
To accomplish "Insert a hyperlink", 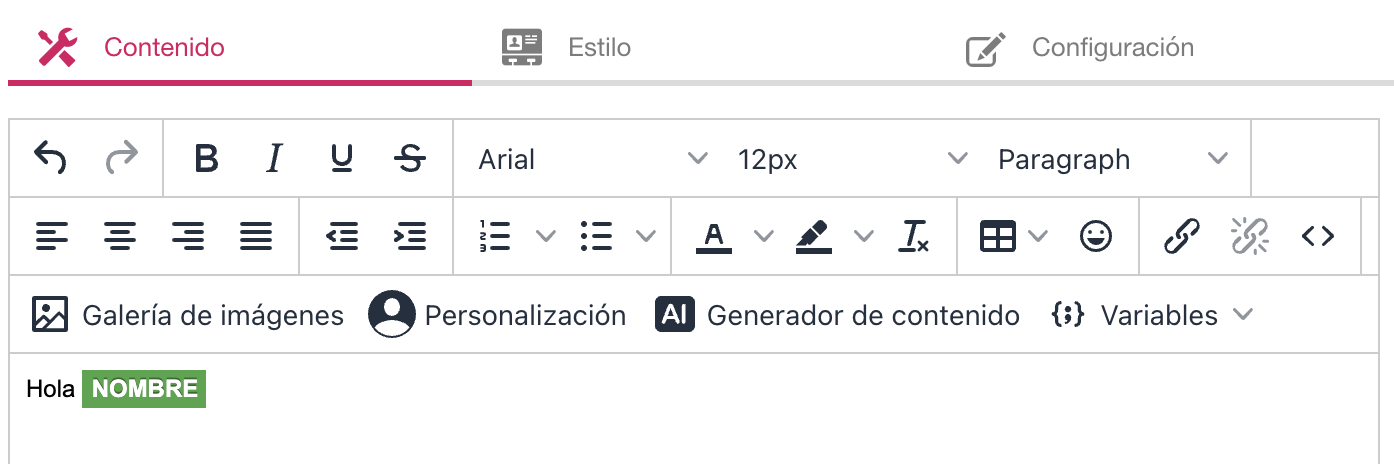I will [x=1182, y=236].
